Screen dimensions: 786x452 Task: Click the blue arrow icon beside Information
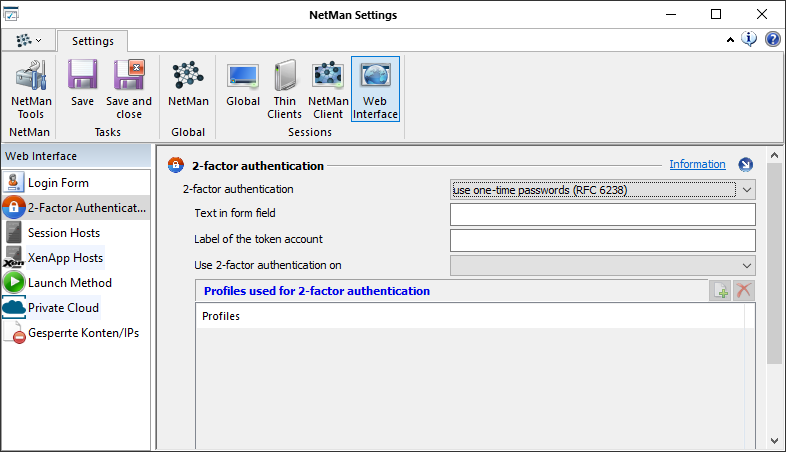point(745,164)
